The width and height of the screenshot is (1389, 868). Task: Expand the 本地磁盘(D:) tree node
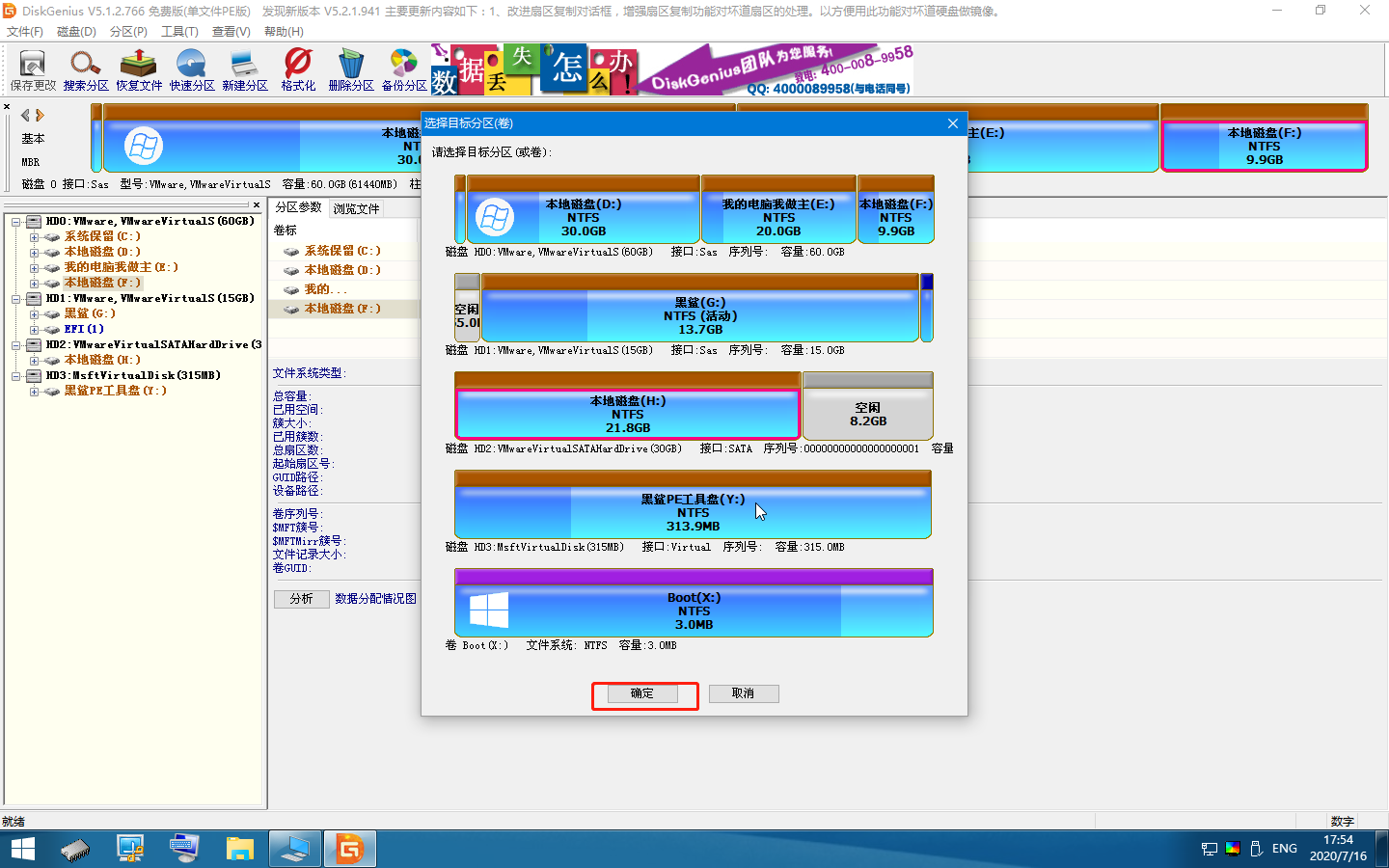34,253
